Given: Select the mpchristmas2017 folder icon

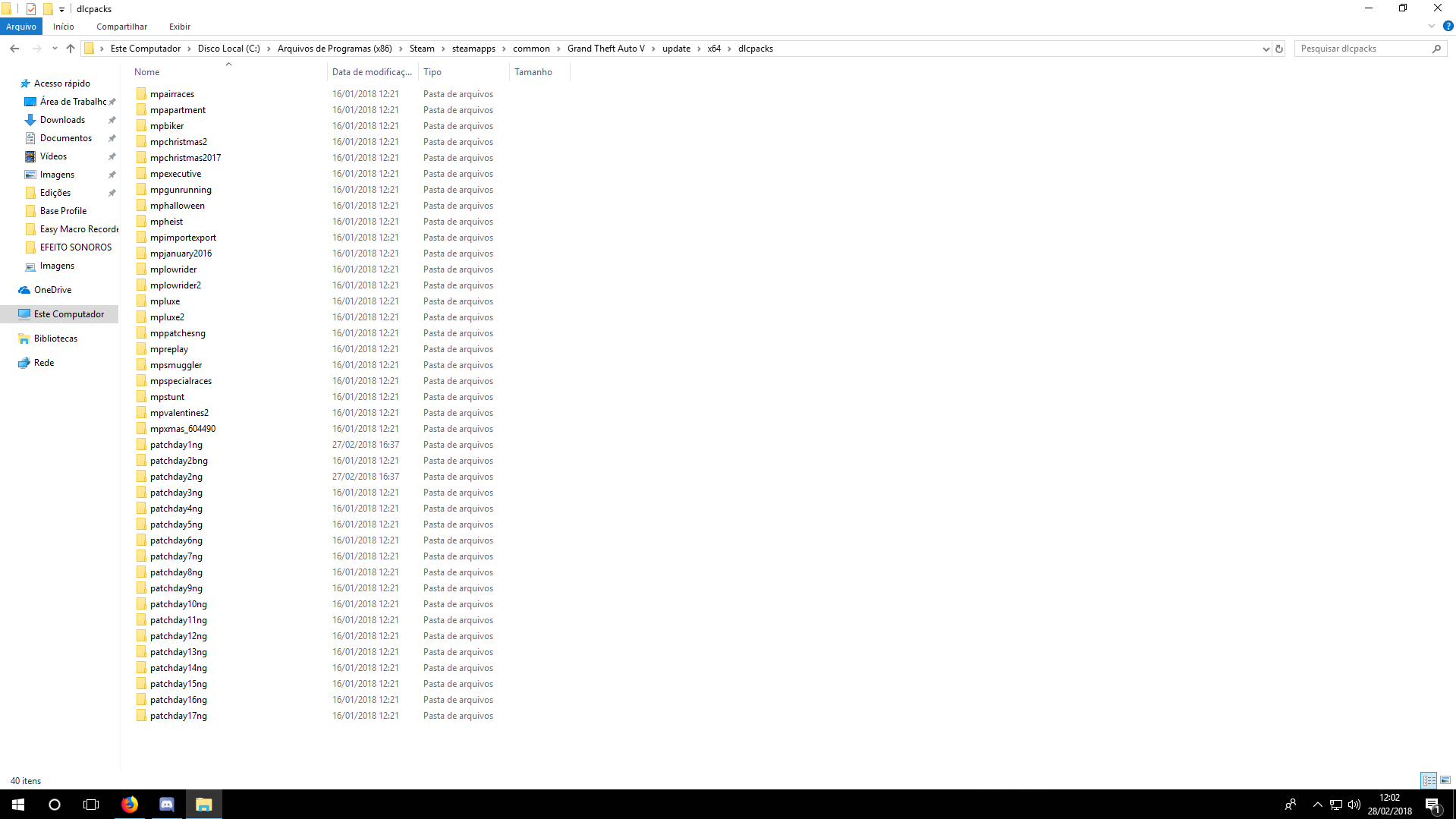Looking at the screenshot, I should pos(141,157).
